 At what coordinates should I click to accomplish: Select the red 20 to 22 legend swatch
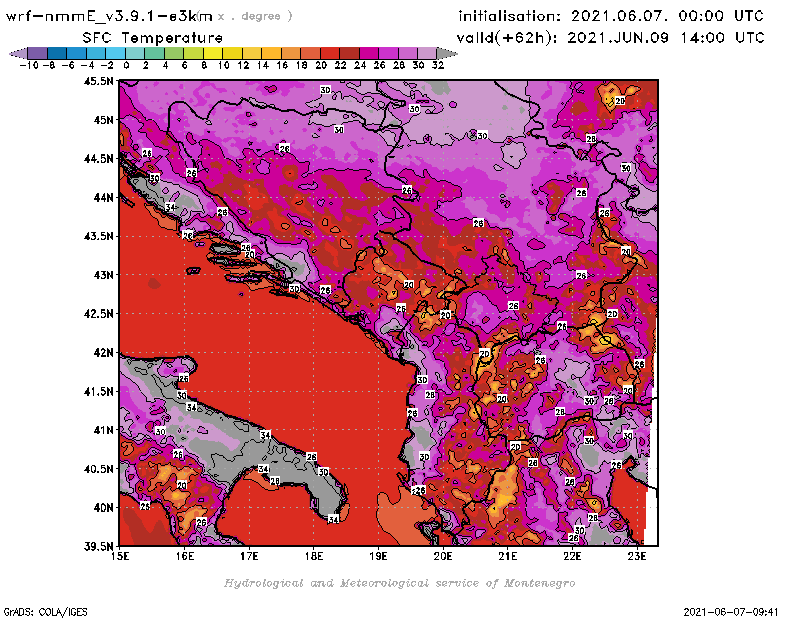click(x=330, y=53)
